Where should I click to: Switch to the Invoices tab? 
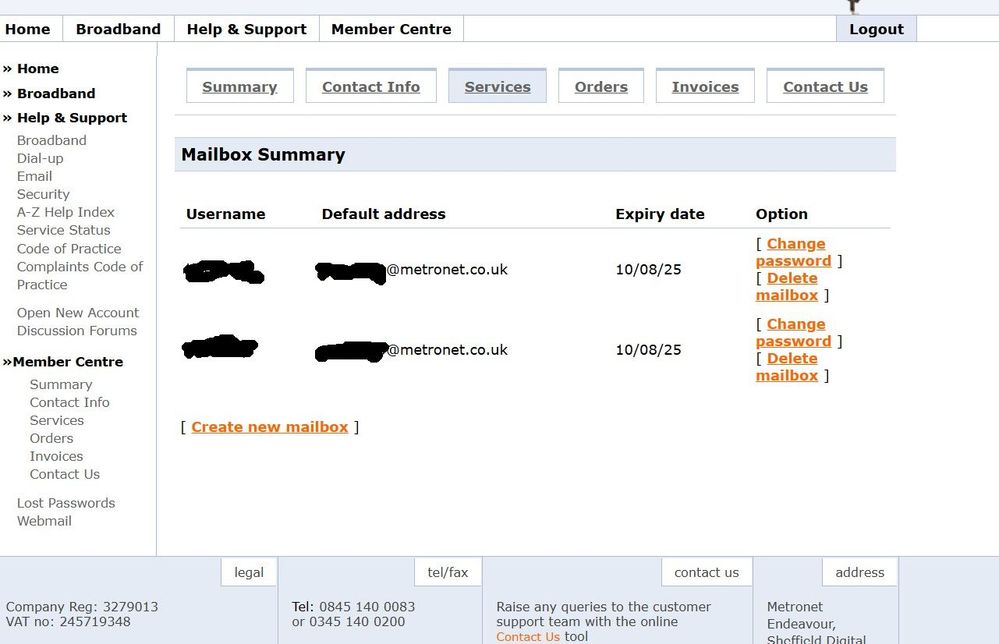(x=705, y=87)
